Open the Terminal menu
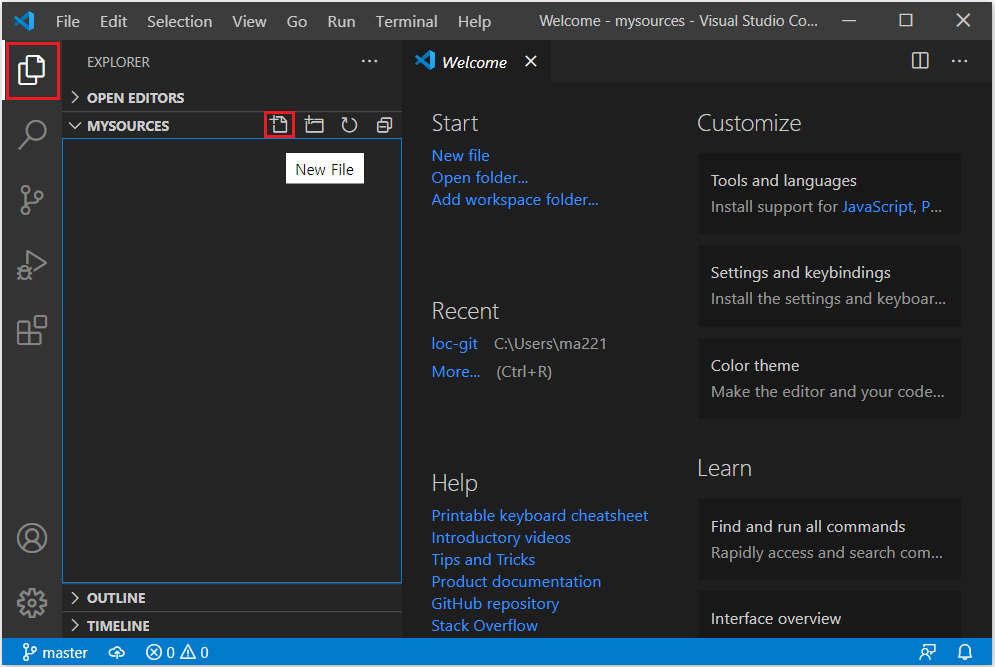The height and width of the screenshot is (667, 995). pos(406,22)
